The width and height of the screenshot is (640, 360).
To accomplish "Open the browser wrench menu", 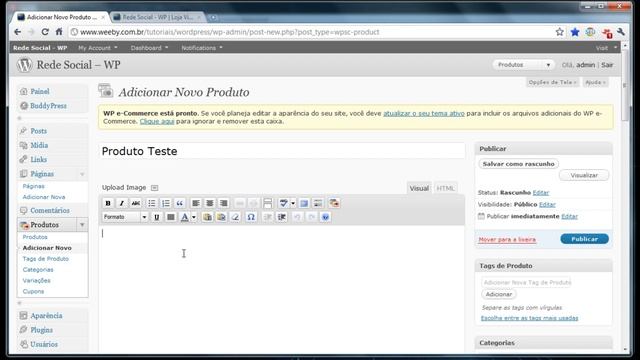I will click(x=621, y=32).
